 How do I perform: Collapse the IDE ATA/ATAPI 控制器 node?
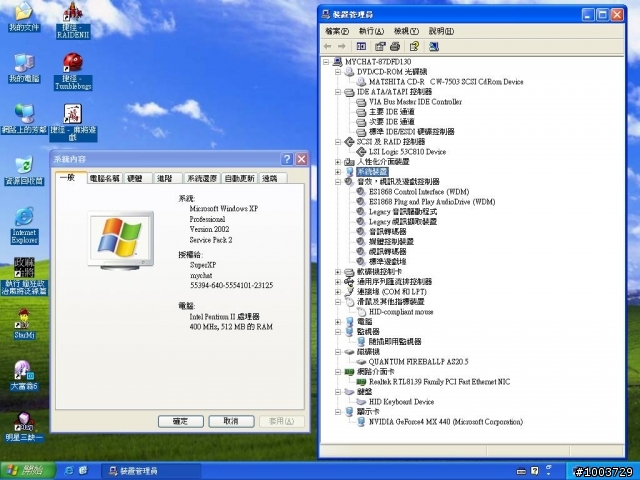point(338,92)
